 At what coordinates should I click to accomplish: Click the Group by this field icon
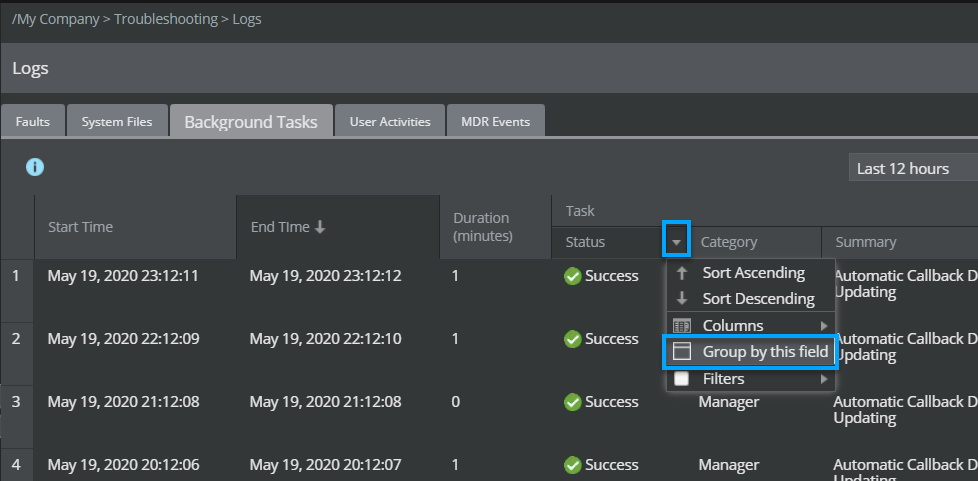pos(682,352)
